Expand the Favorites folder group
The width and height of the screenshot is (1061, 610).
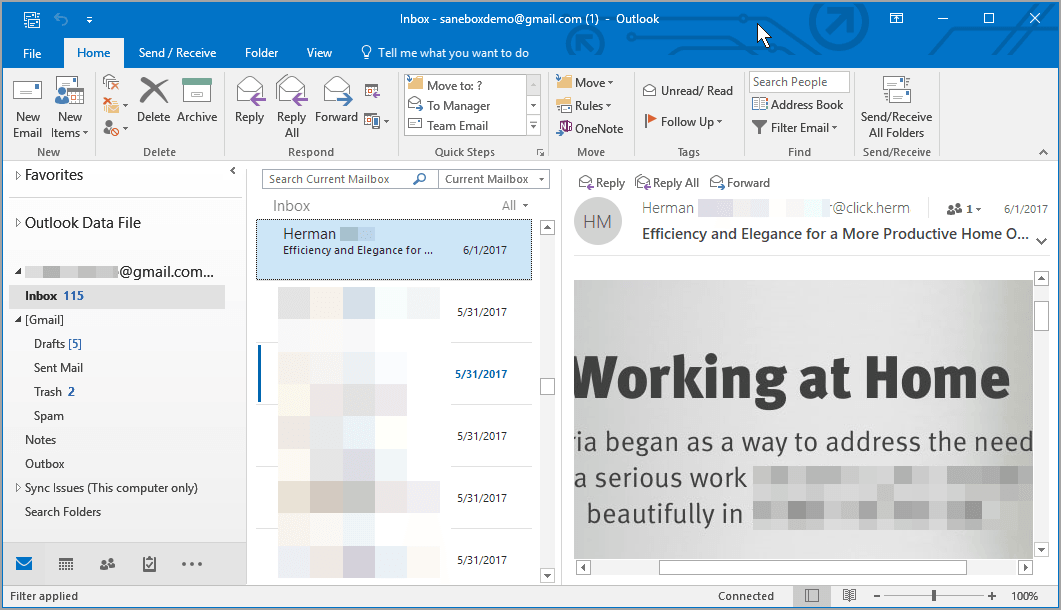[18, 175]
